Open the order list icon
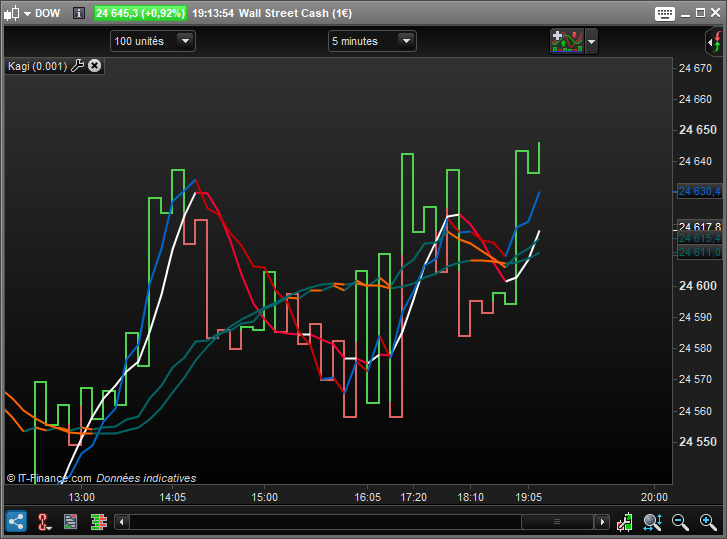The height and width of the screenshot is (539, 727). (70, 522)
